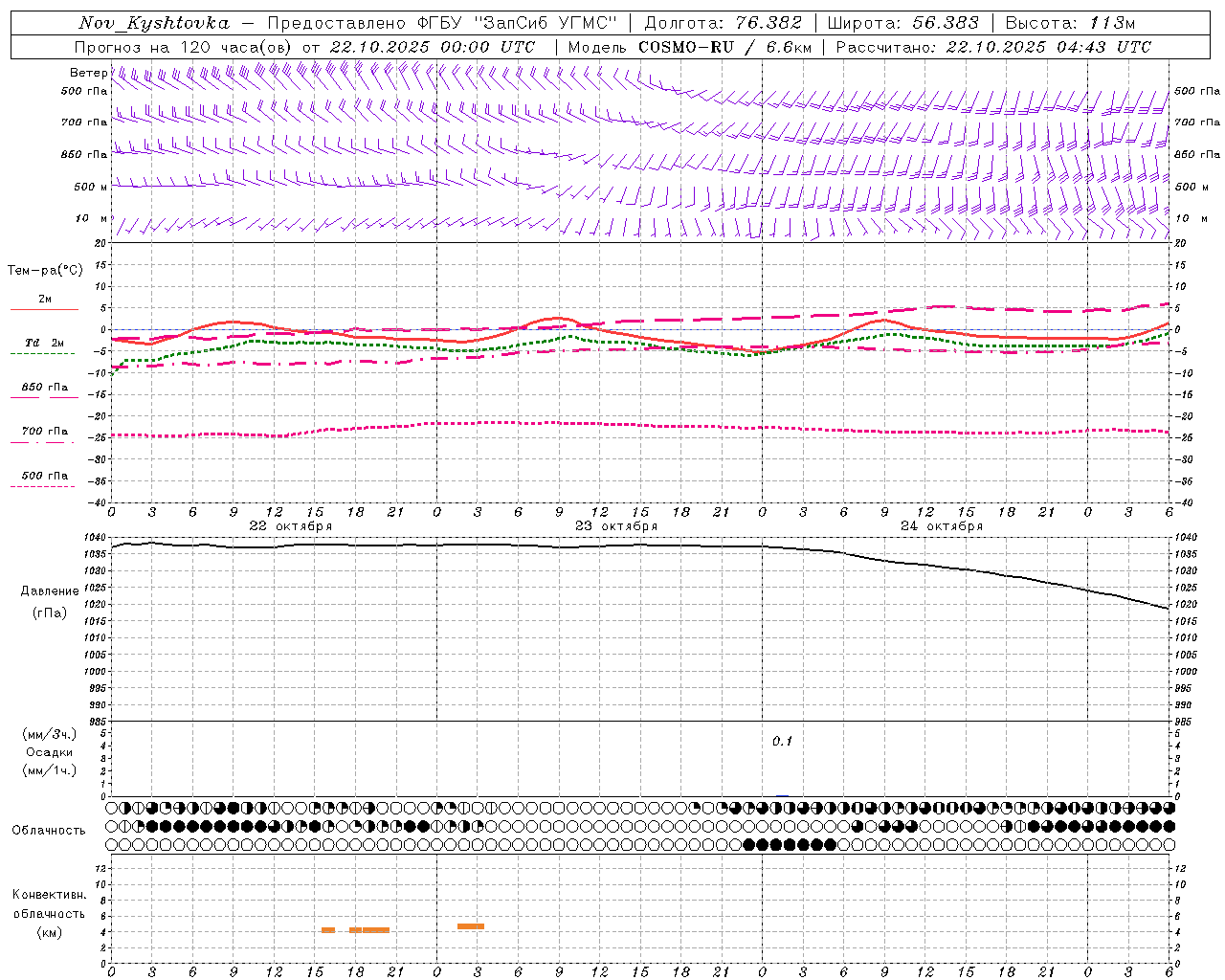Click the text Предоставлено ФГБУ "ЗапСиб УГМС"
Screen dimensions: 1225x980
pyautogui.click(x=442, y=23)
